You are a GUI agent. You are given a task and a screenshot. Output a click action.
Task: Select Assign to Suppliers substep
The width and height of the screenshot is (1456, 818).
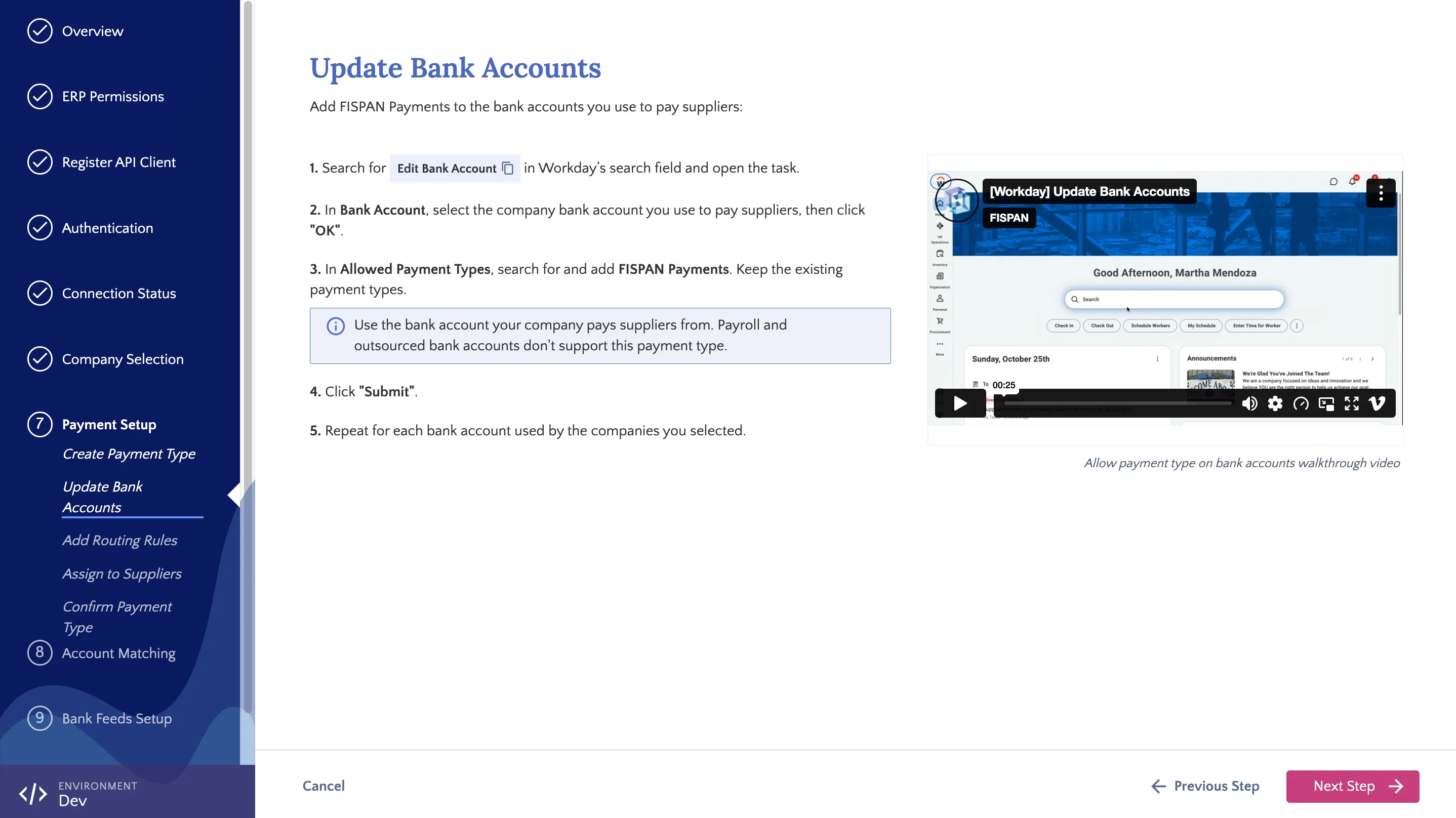122,574
